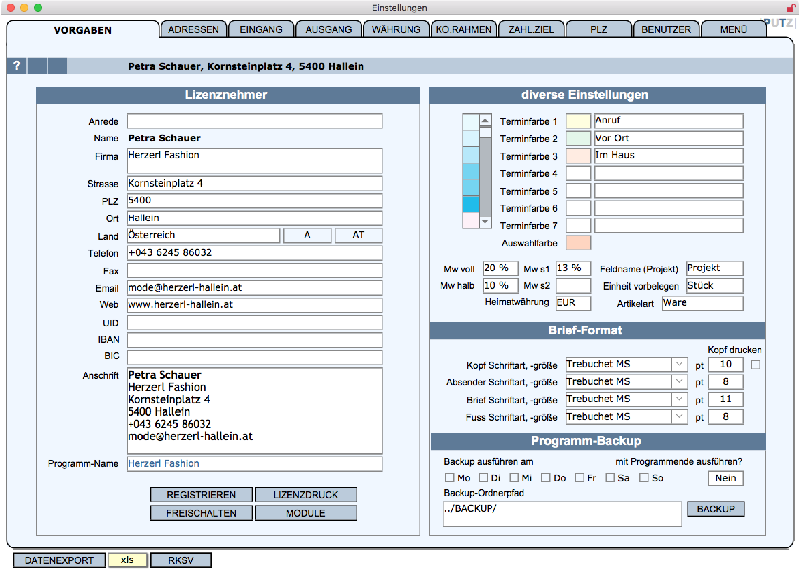The image size is (800, 572).
Task: Go to the PLZ tab
Action: tap(598, 30)
